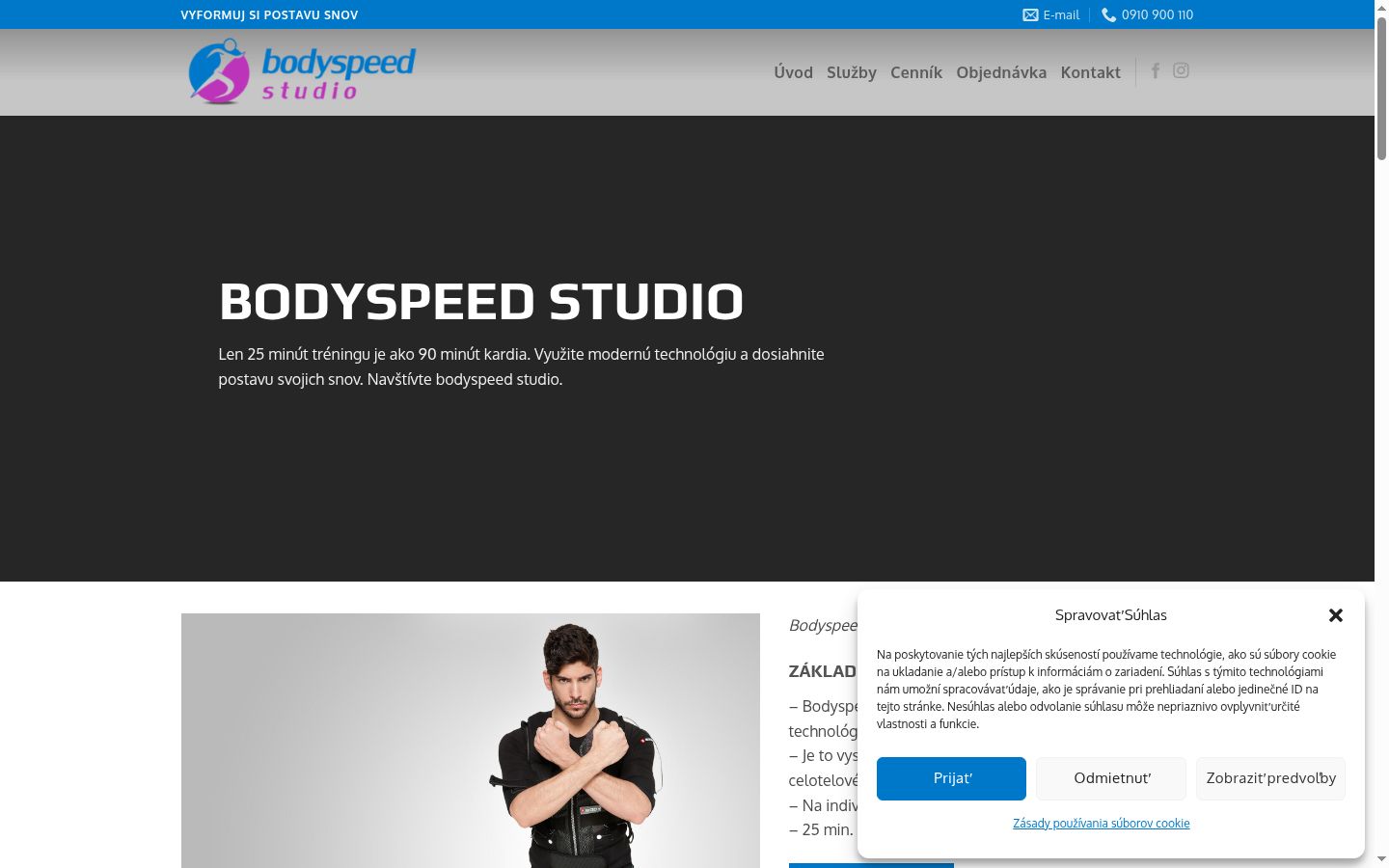The height and width of the screenshot is (868, 1389).
Task: Click the envelope E-mail icon
Action: tap(1030, 14)
